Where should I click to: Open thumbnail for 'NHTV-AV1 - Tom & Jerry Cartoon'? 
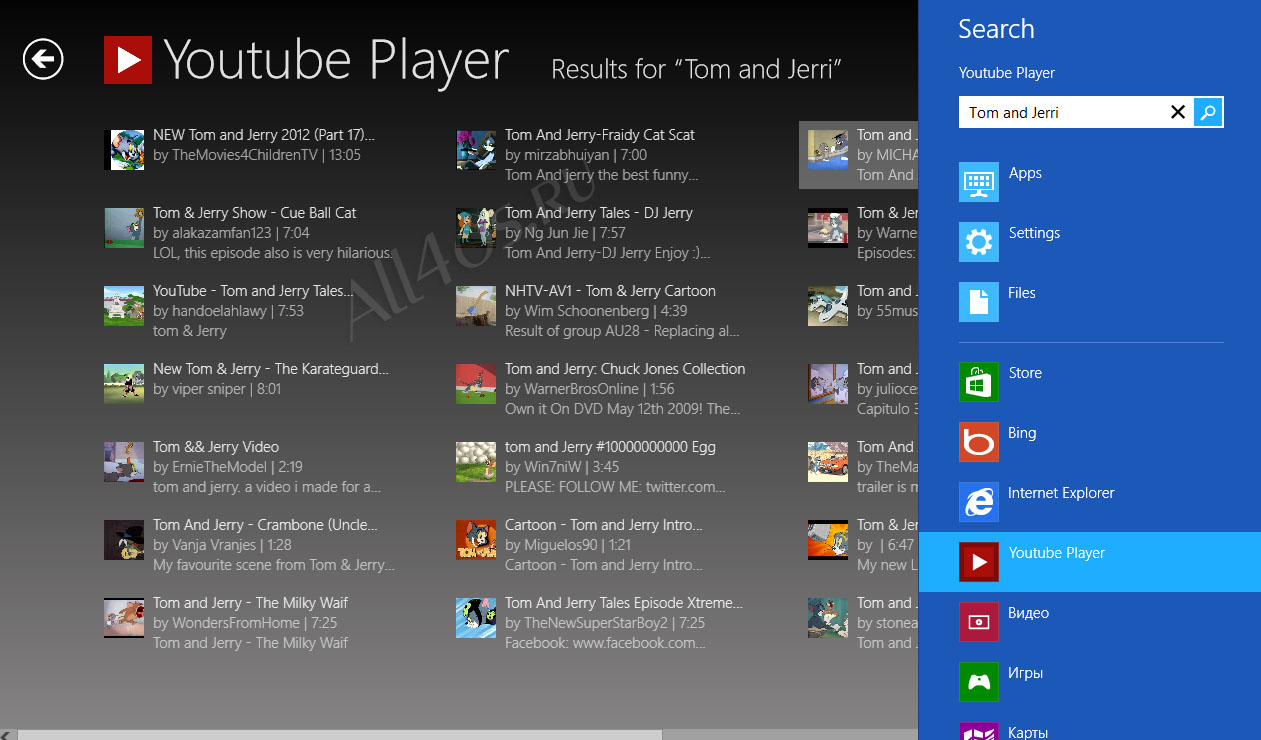pyautogui.click(x=476, y=306)
